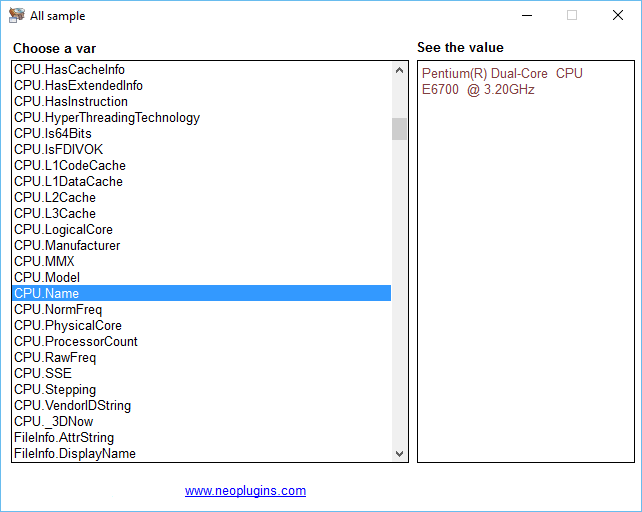Click the list scrollbar up arrow
This screenshot has height=512, width=642.
tap(400, 70)
